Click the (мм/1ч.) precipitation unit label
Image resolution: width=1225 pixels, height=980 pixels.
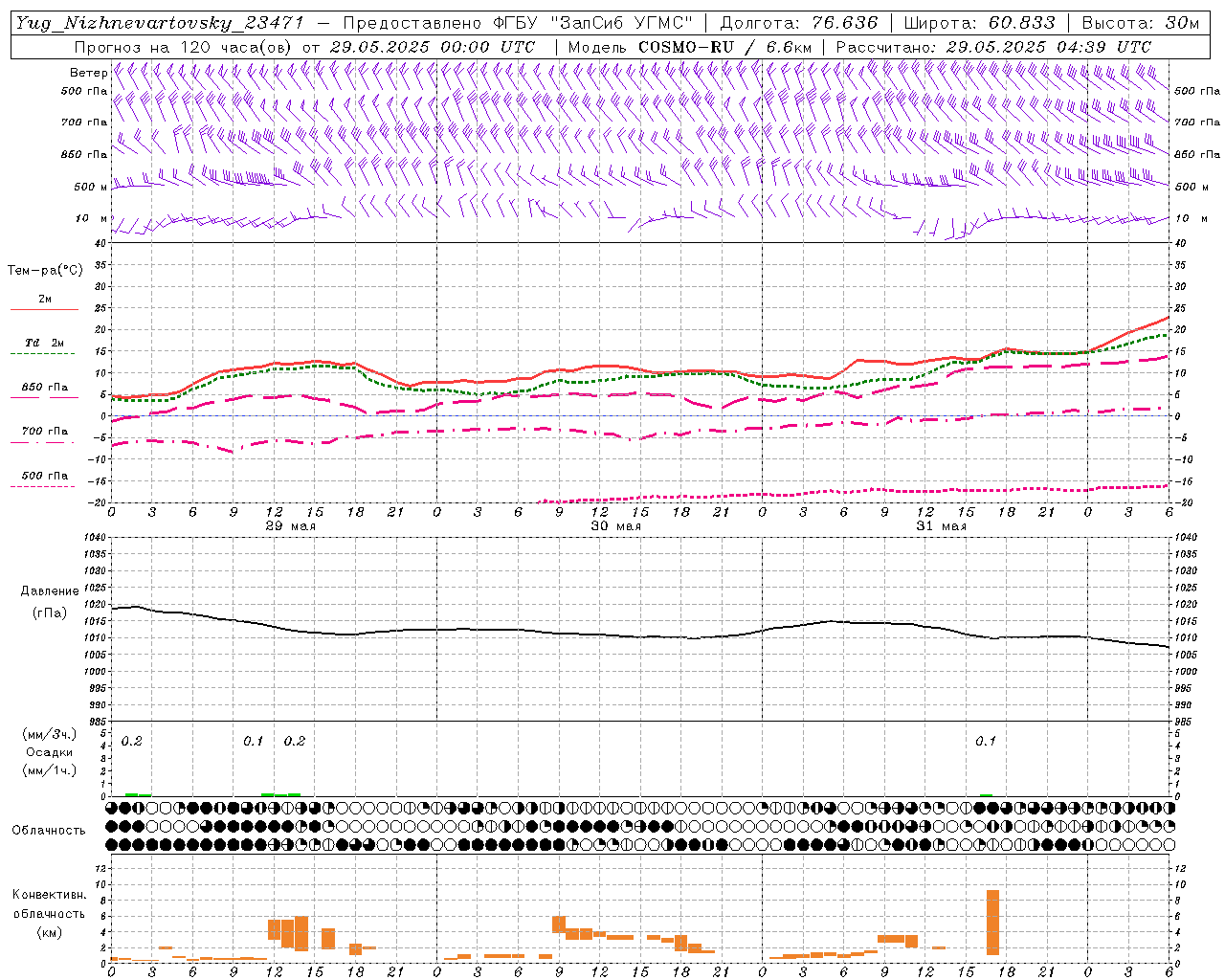point(50,770)
